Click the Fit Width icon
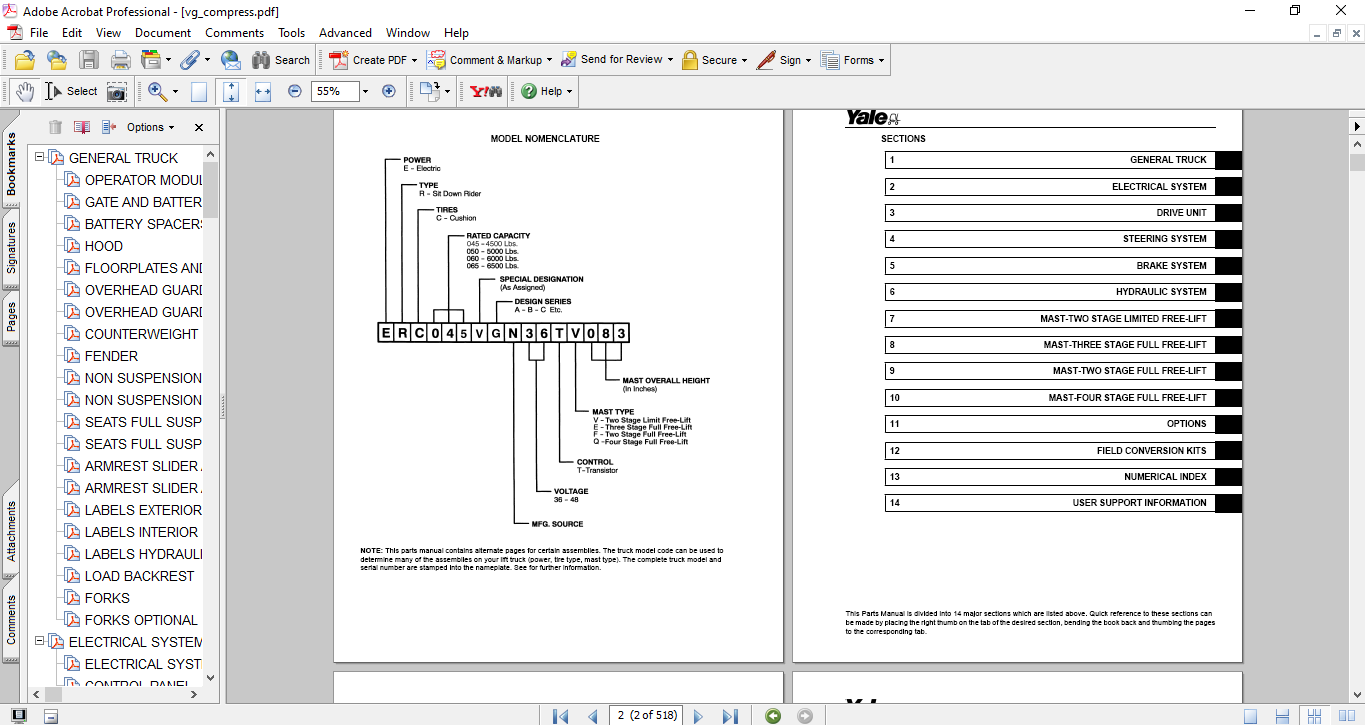 pos(263,91)
